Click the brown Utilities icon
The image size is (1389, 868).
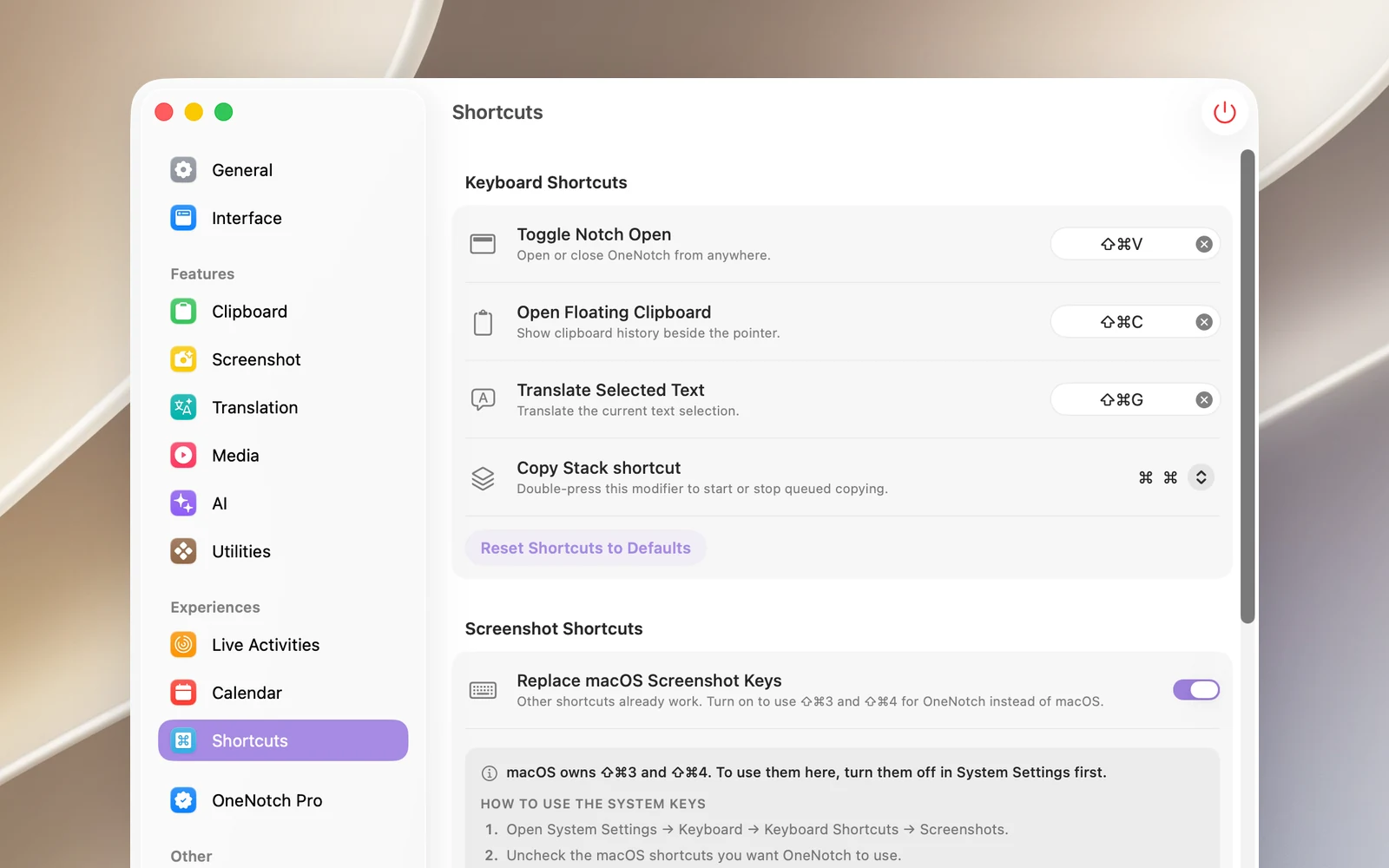pos(183,551)
